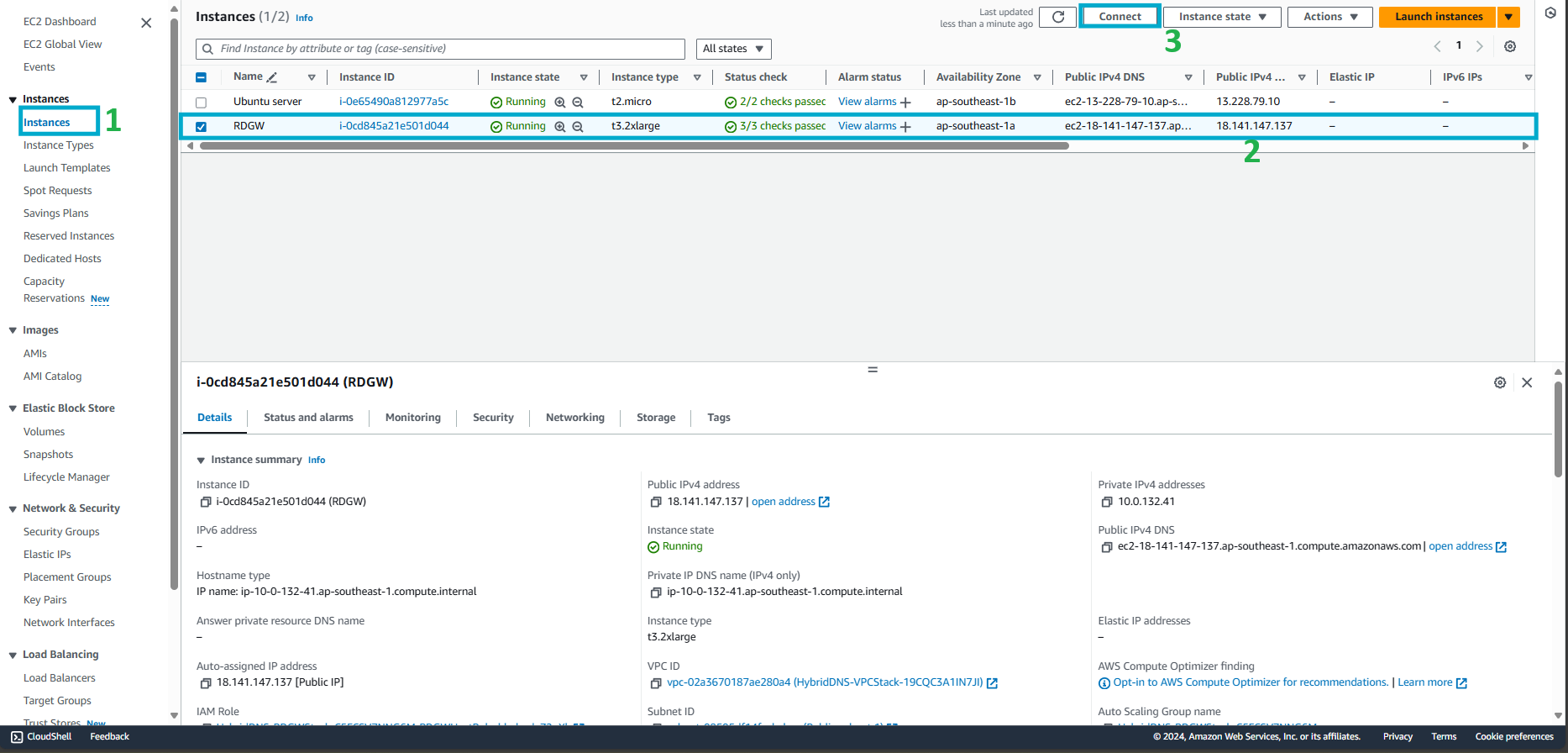Zoom out icon on Ubuntu server row
The image size is (1568, 753).
578,103
